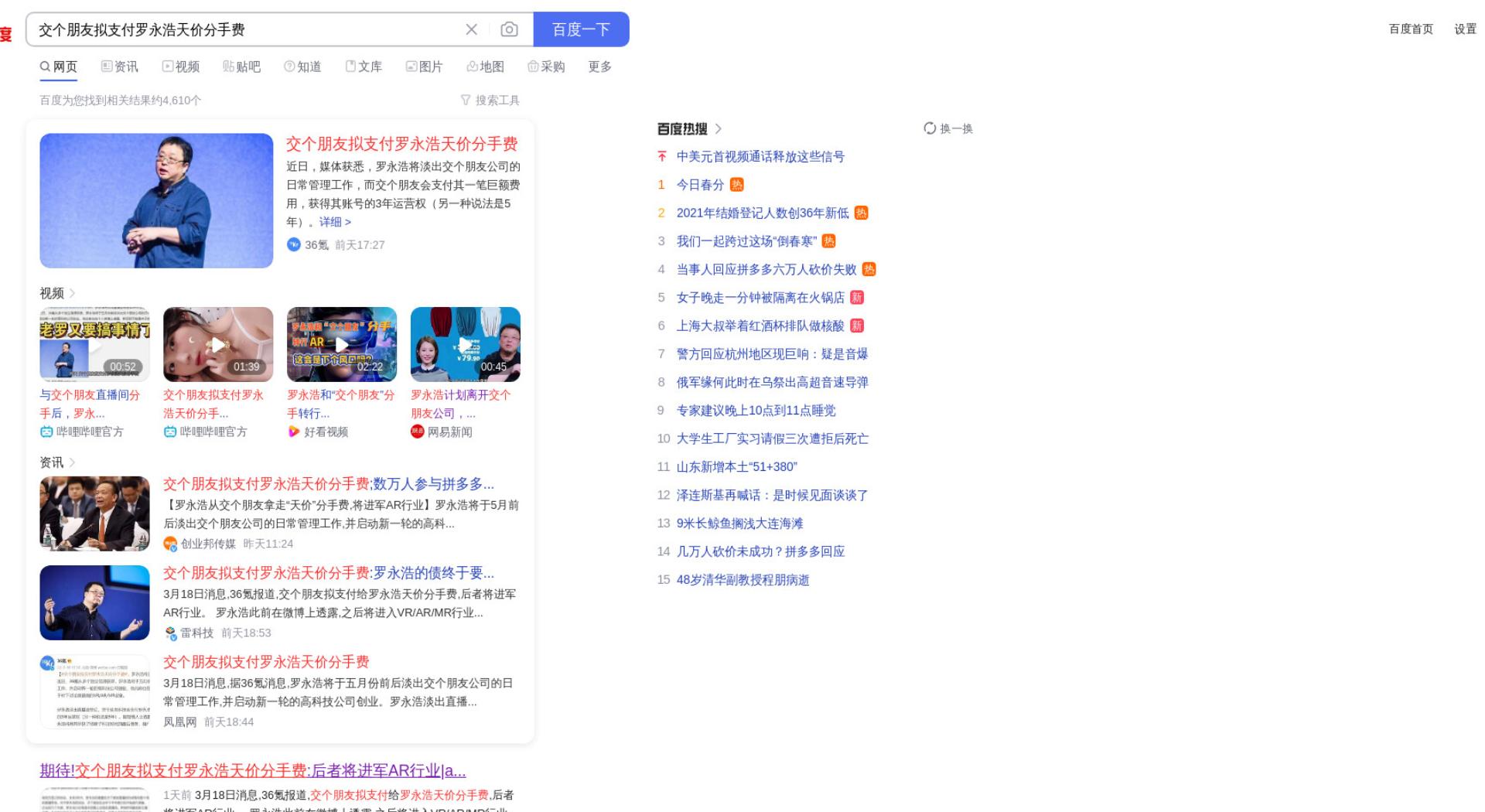
Task: Open hot search 俄军缘何此时在乌祭出高超音速导弹
Action: pos(772,383)
